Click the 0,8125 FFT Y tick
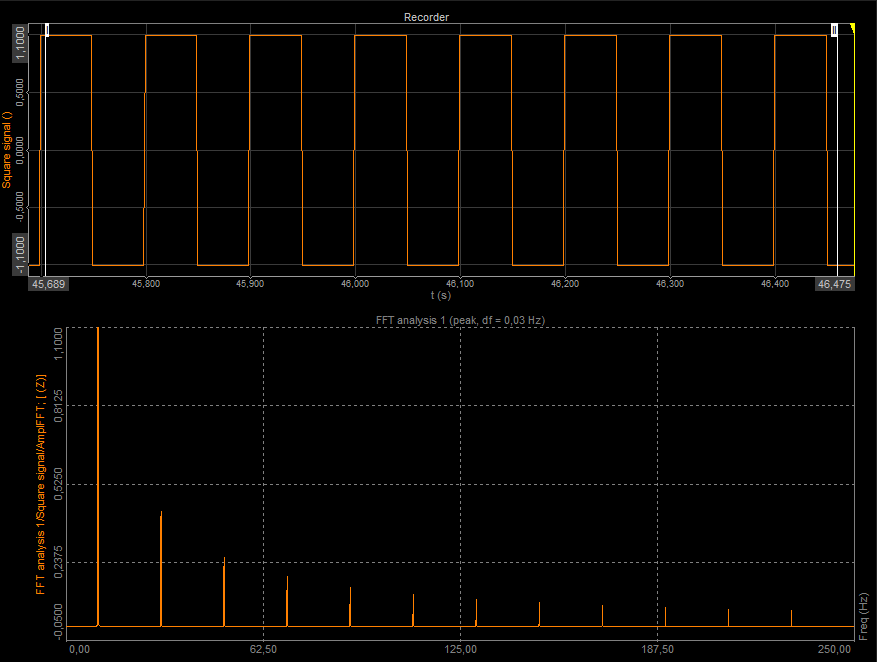The image size is (877, 662). pos(57,406)
